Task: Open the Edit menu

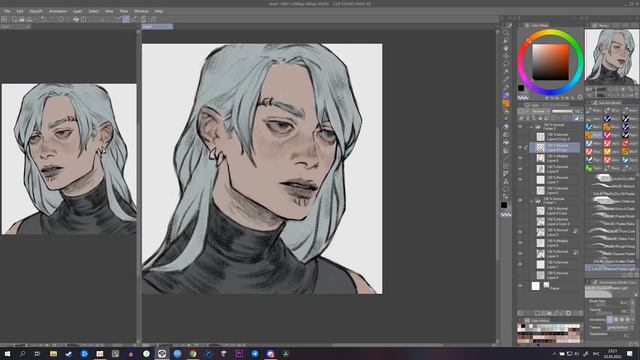Action: pos(20,11)
